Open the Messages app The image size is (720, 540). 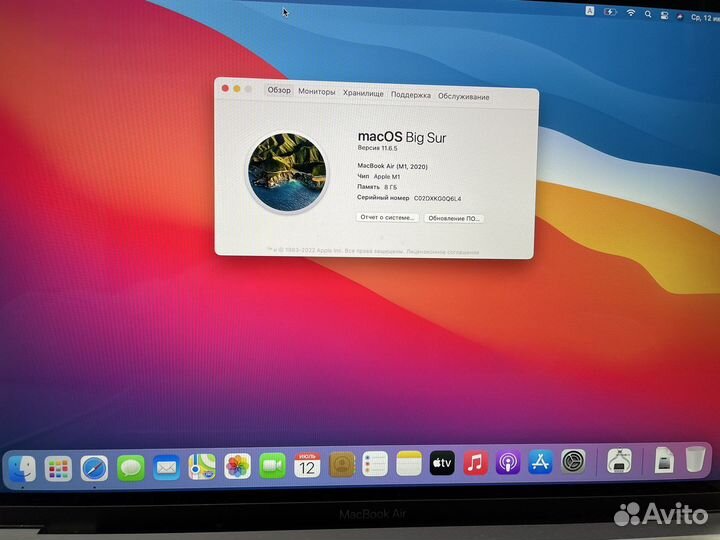130,468
